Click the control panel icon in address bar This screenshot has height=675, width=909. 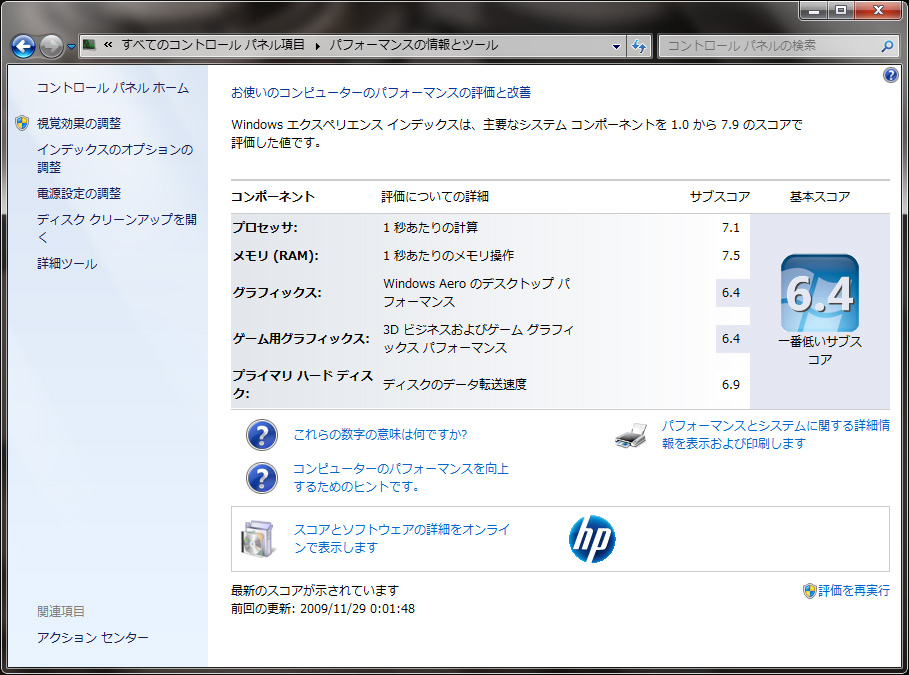tap(89, 45)
